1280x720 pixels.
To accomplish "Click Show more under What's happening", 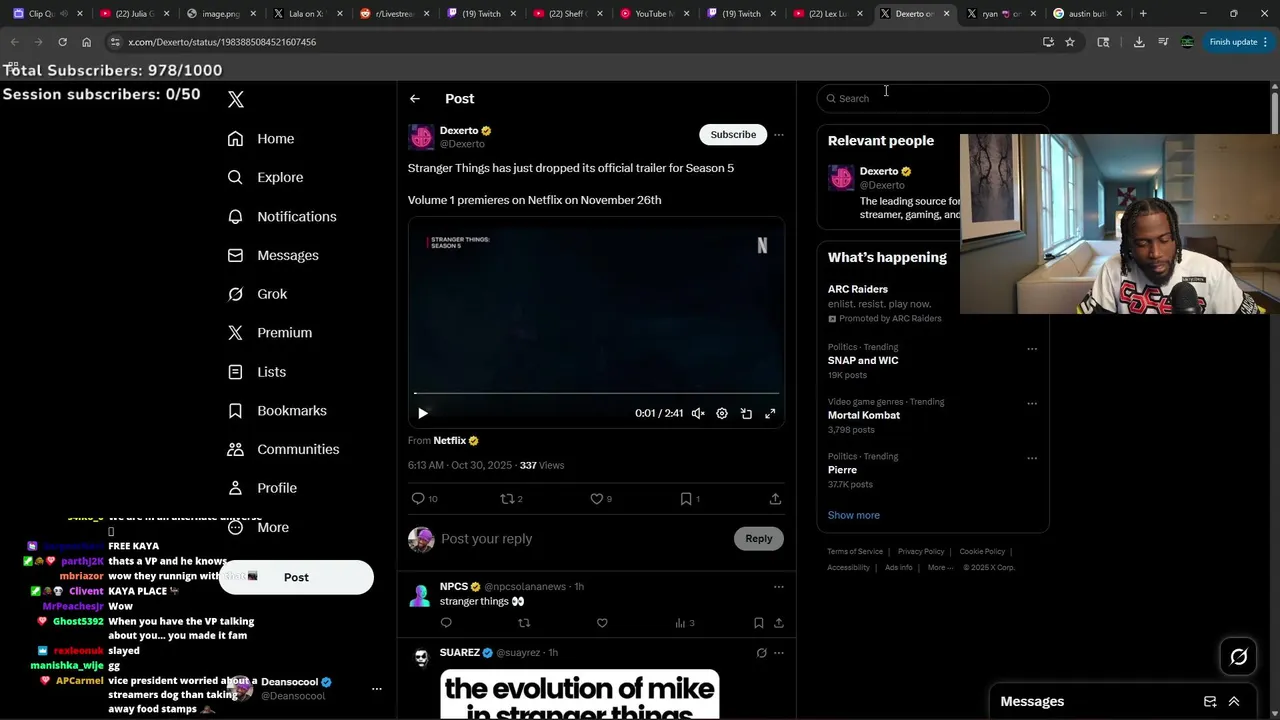I will (854, 515).
